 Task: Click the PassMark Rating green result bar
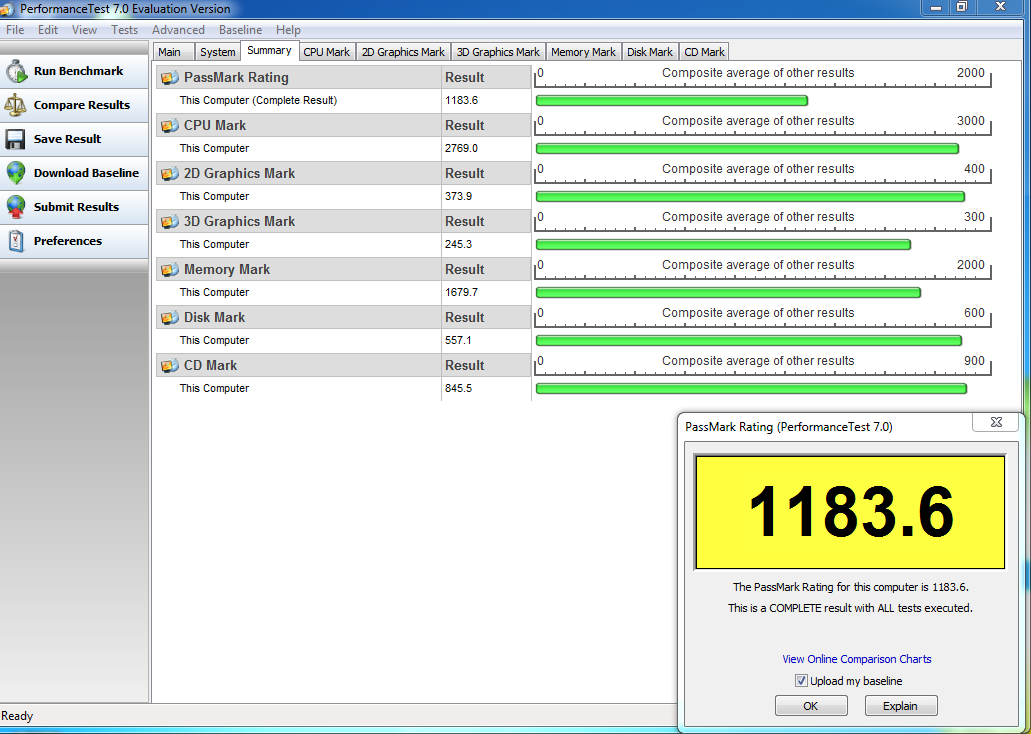671,100
